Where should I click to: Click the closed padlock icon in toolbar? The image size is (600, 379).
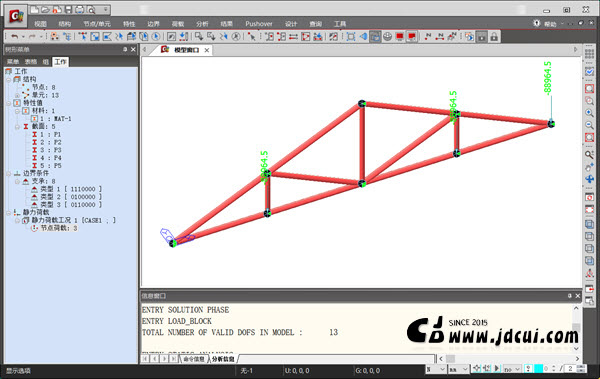[494, 37]
